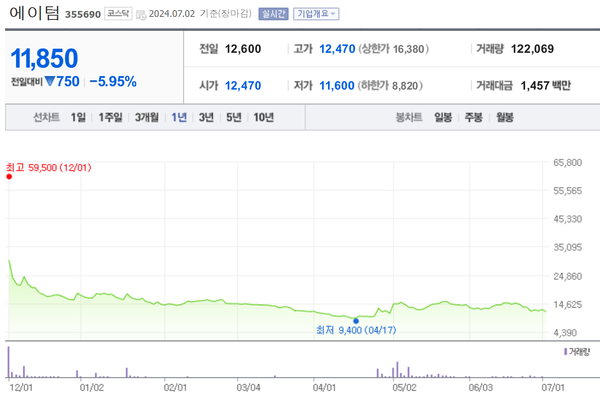Switch to the 3년 line chart
Screen dimensions: 600x396
click(x=206, y=117)
